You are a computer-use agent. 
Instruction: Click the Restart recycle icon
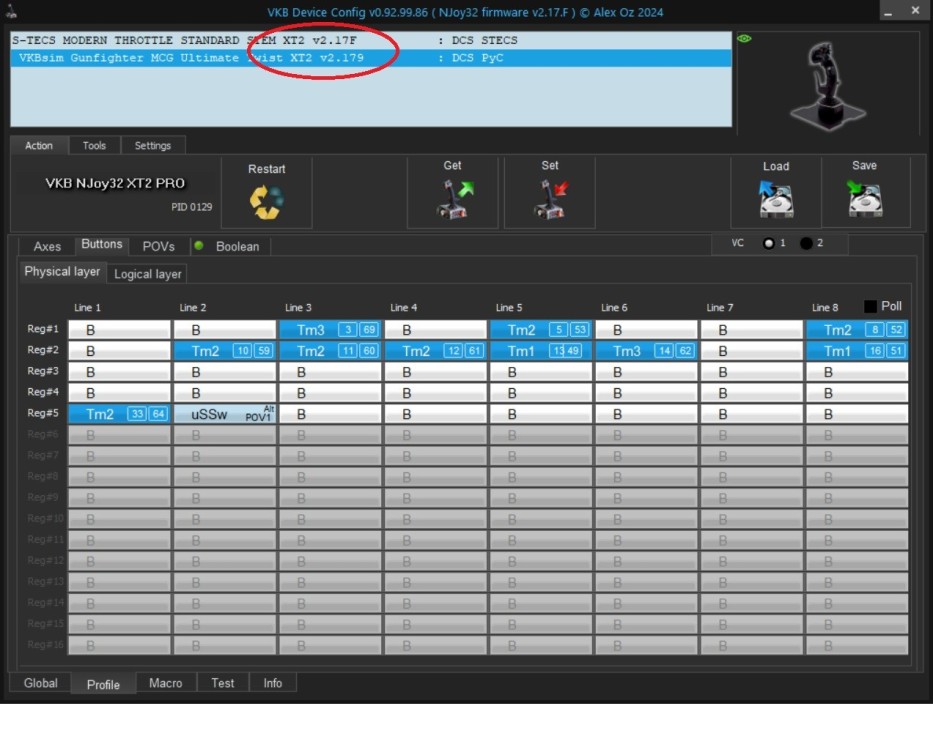pos(266,202)
